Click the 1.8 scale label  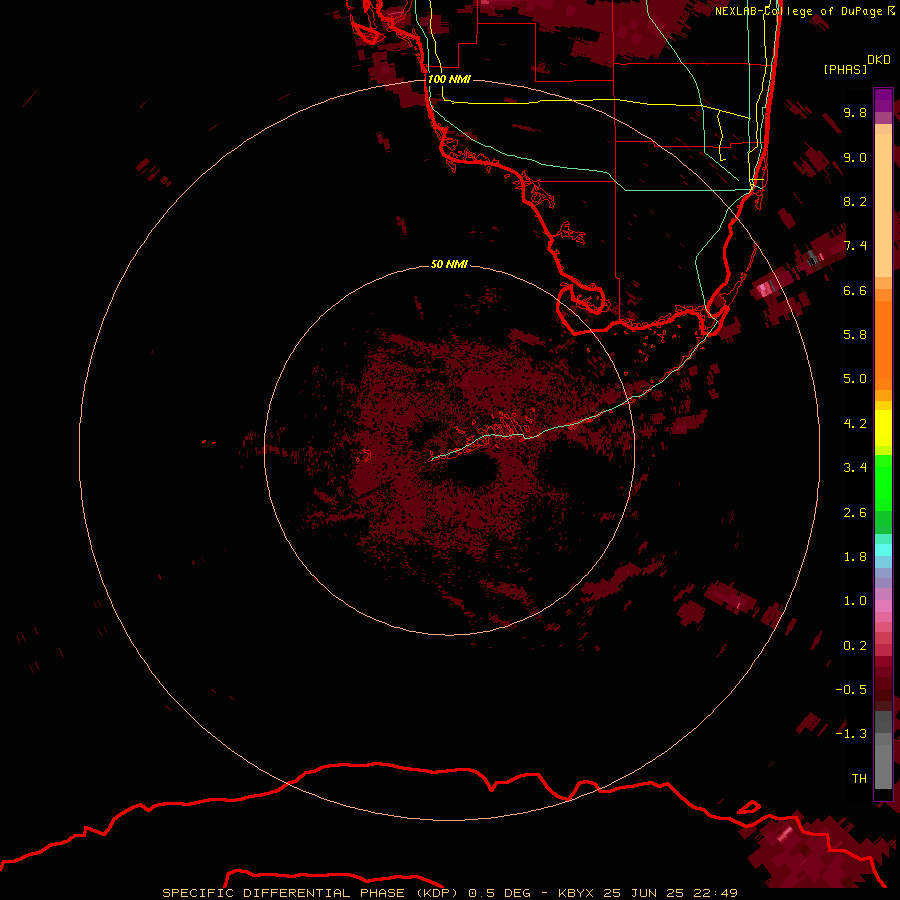(855, 557)
